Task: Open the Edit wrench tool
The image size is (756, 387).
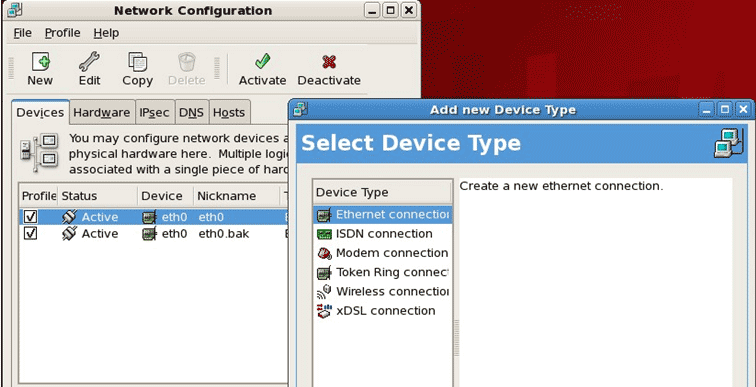Action: click(89, 62)
